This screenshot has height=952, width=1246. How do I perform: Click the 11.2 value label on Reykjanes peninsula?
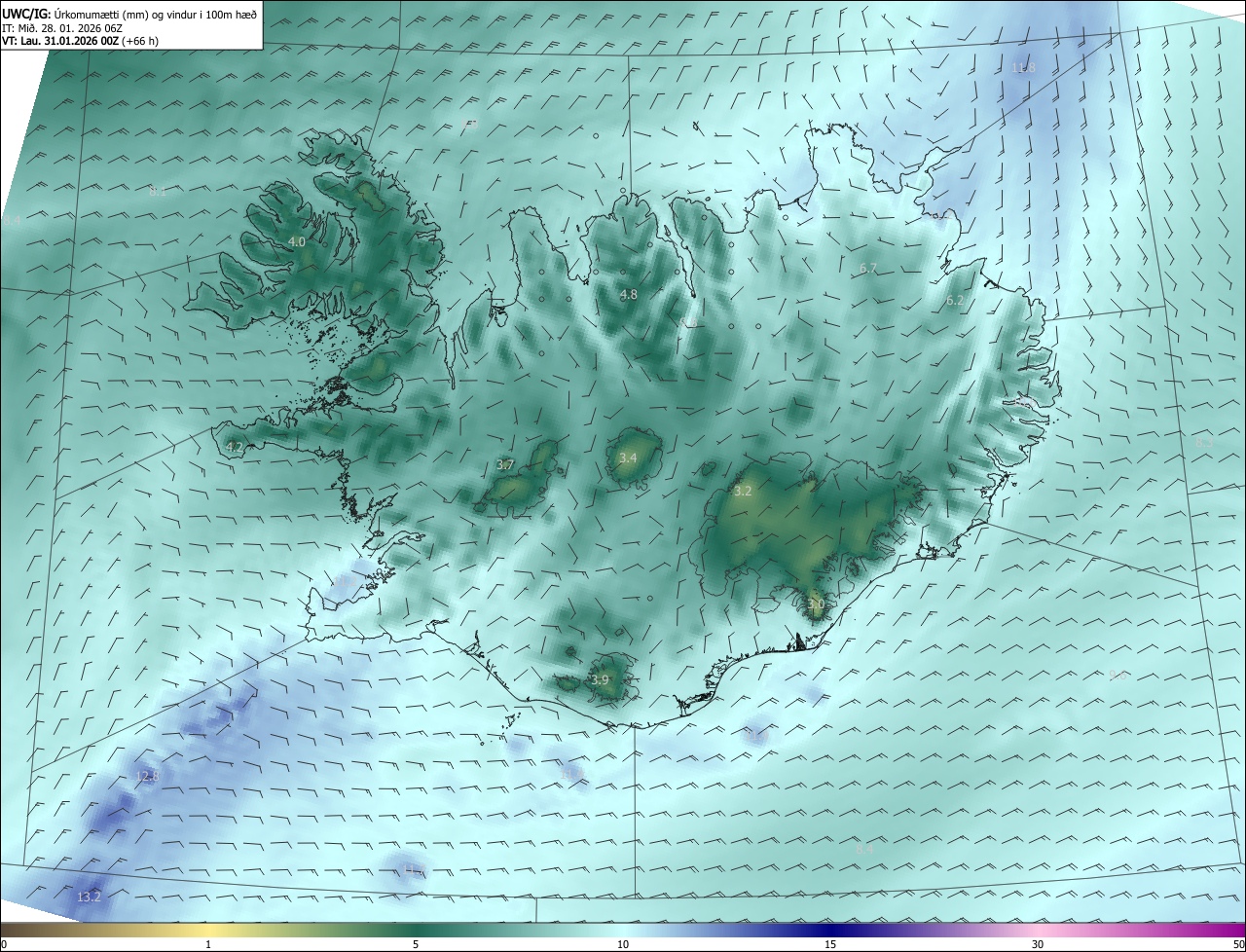click(x=346, y=581)
